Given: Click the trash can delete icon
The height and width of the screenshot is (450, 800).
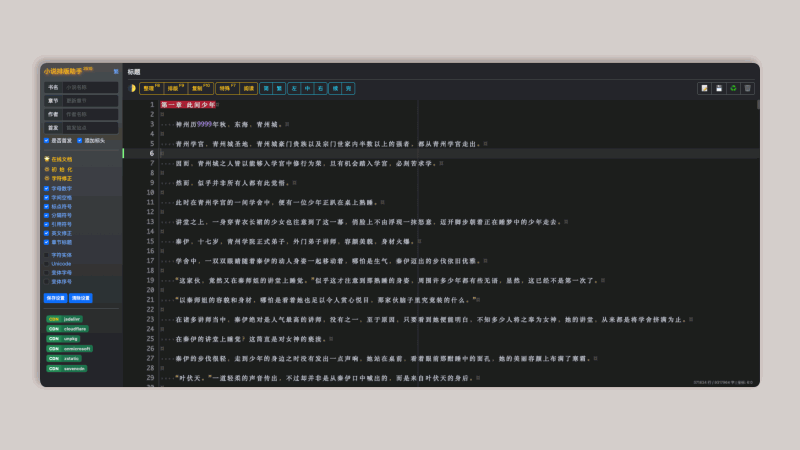Looking at the screenshot, I should [x=747, y=88].
